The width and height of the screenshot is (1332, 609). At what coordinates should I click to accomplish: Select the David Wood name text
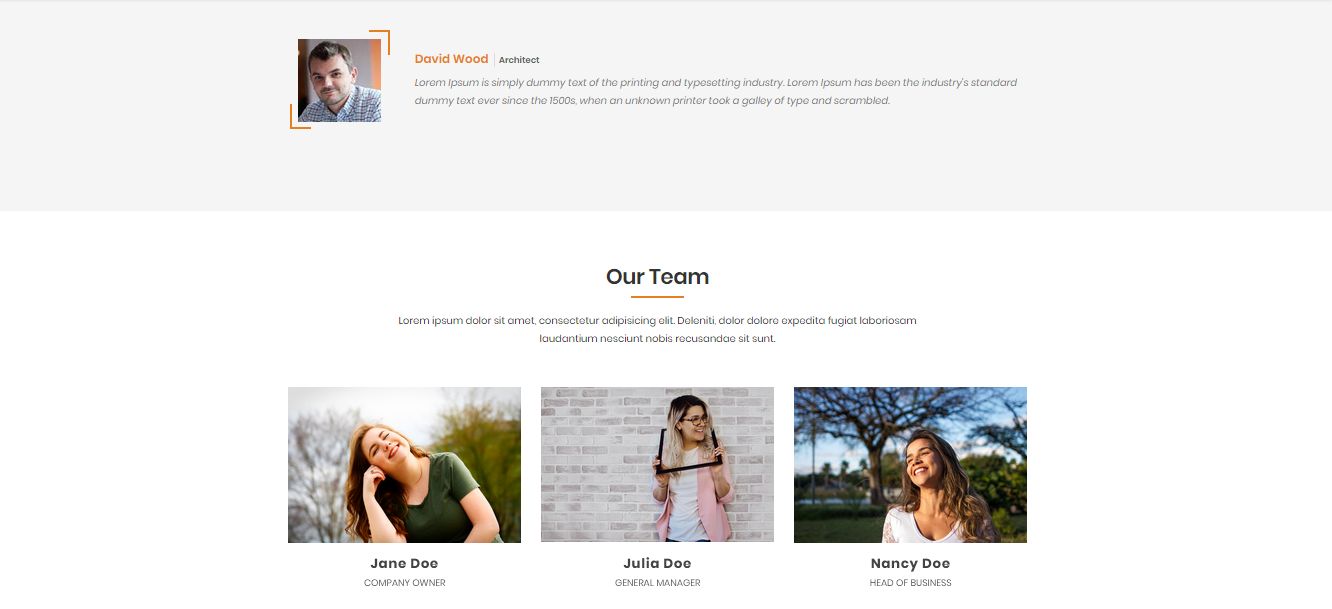(x=451, y=59)
